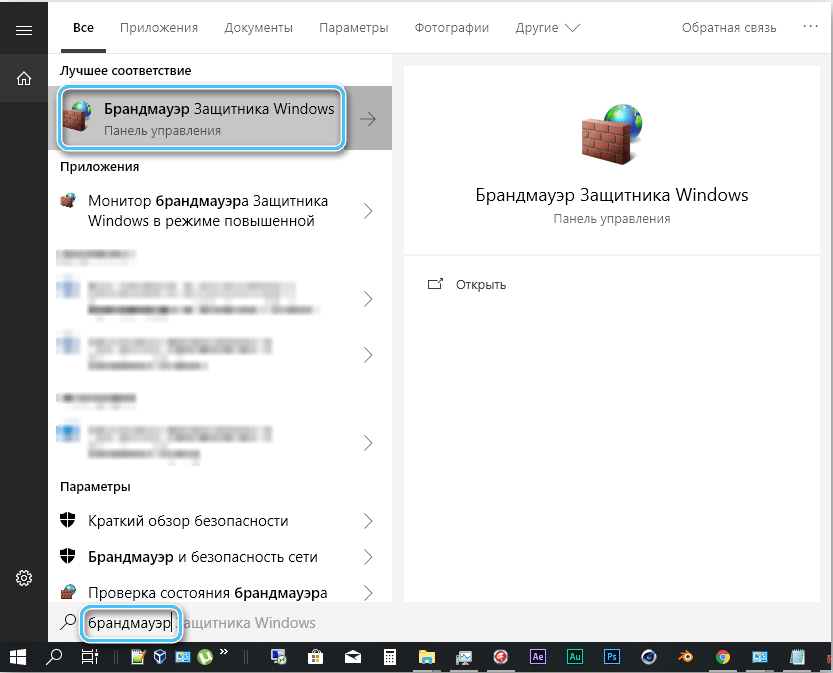833x673 pixels.
Task: Switch to the Документы tab
Action: tap(258, 28)
